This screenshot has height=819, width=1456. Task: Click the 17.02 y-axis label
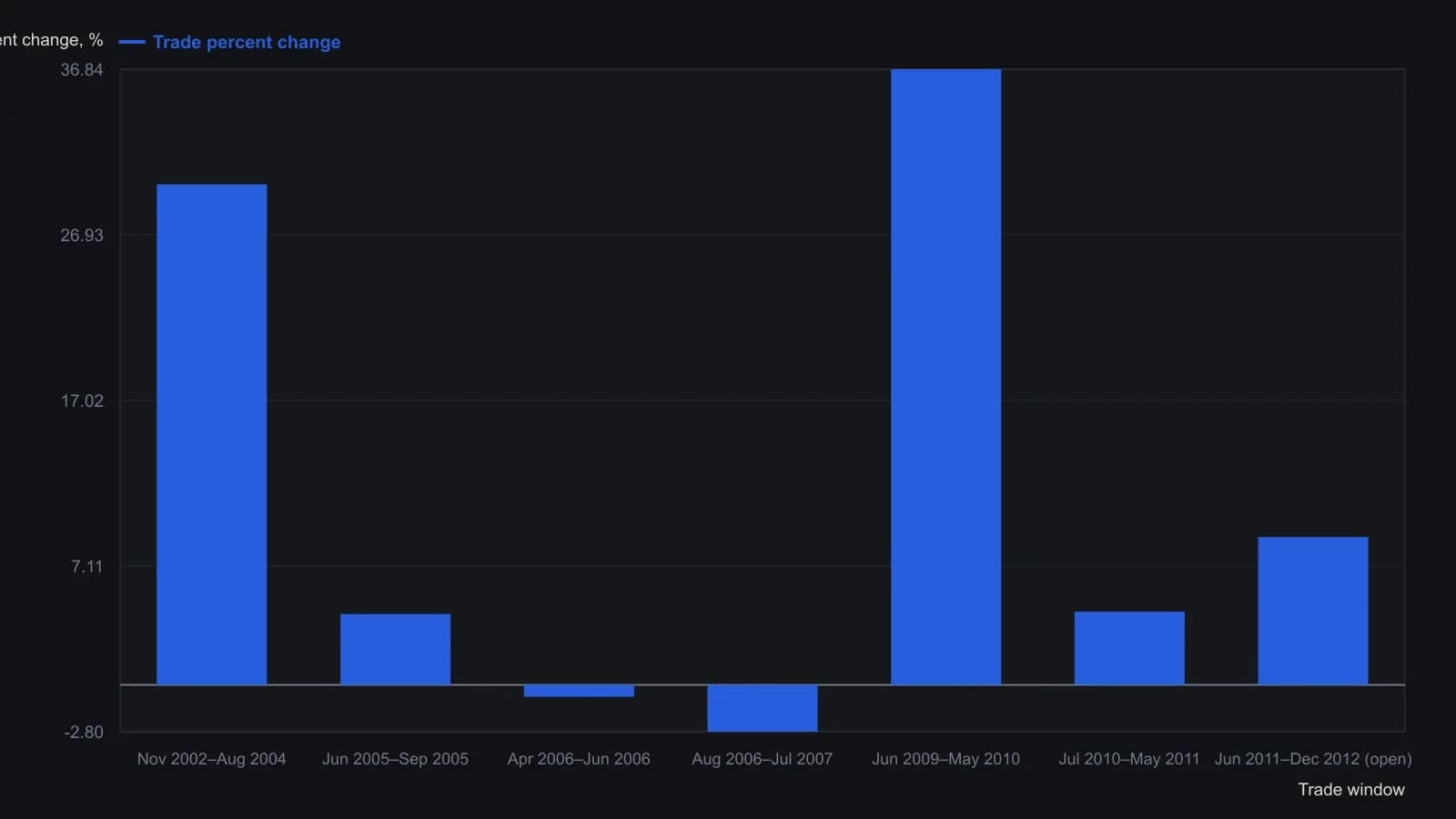82,401
